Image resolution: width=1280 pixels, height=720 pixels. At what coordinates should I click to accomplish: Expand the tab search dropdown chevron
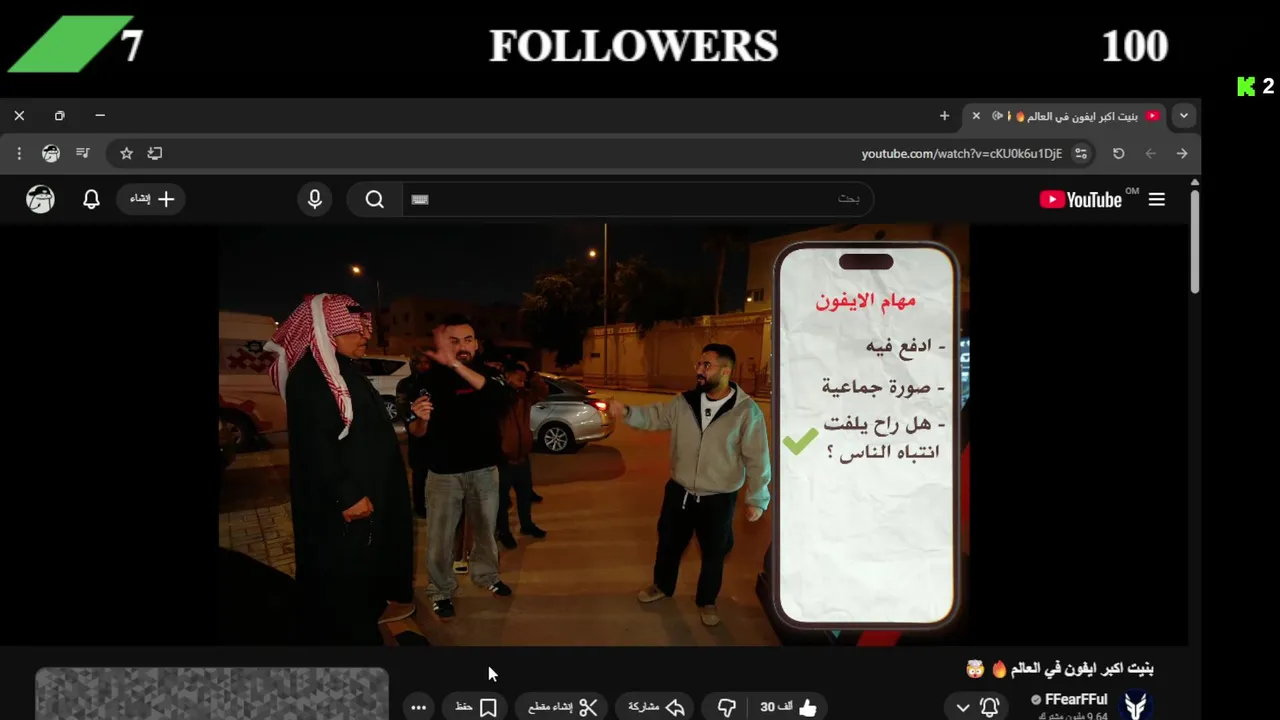pyautogui.click(x=1184, y=116)
